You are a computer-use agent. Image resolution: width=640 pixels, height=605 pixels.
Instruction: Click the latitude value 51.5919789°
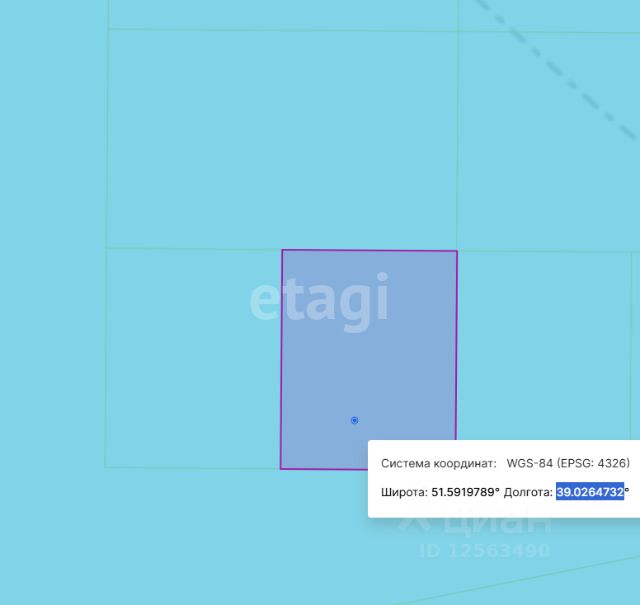(465, 492)
